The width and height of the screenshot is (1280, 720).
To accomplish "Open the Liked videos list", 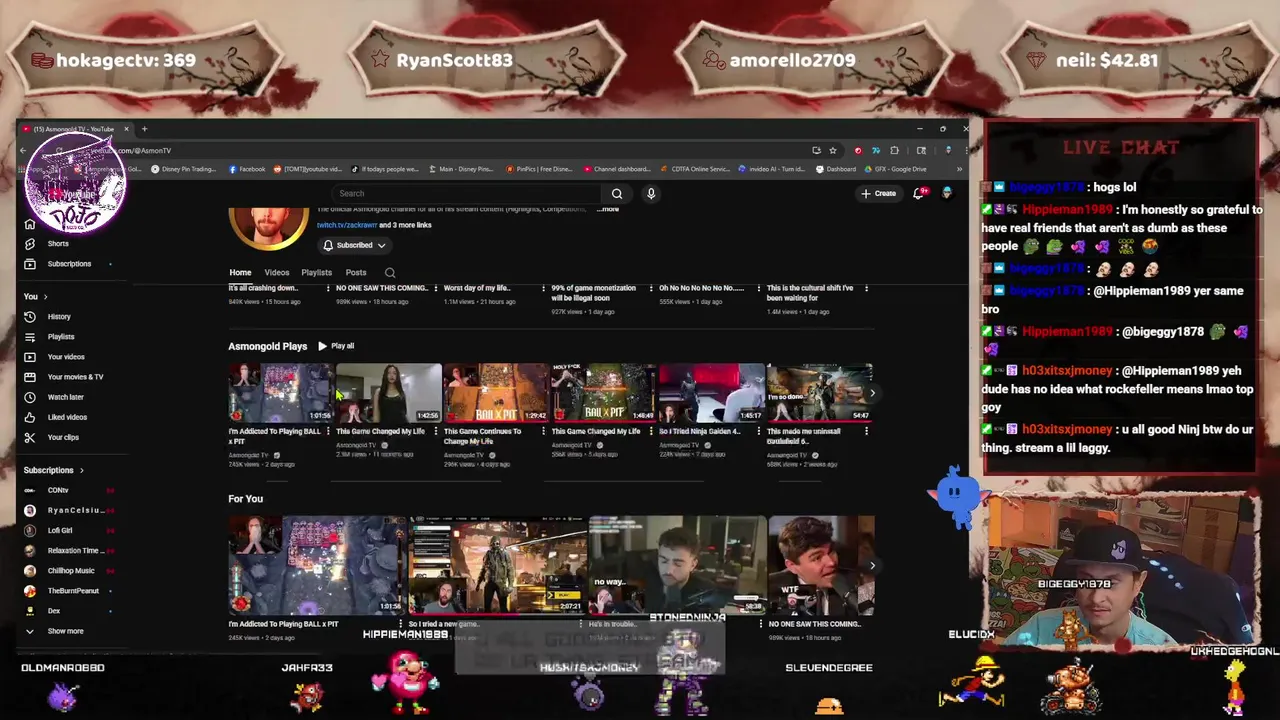I will pyautogui.click(x=67, y=417).
